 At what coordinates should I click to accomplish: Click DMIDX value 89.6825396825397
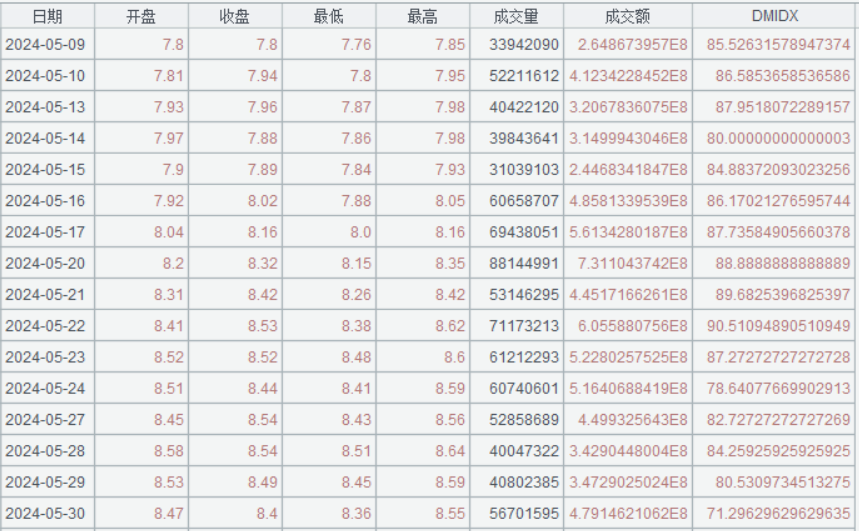click(x=783, y=294)
